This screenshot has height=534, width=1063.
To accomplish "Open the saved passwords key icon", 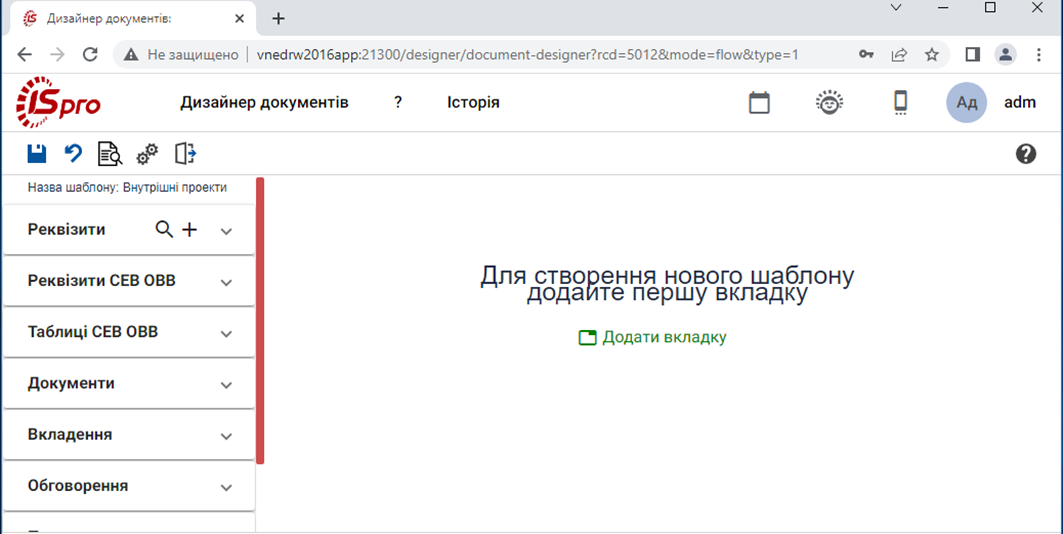I will click(866, 54).
